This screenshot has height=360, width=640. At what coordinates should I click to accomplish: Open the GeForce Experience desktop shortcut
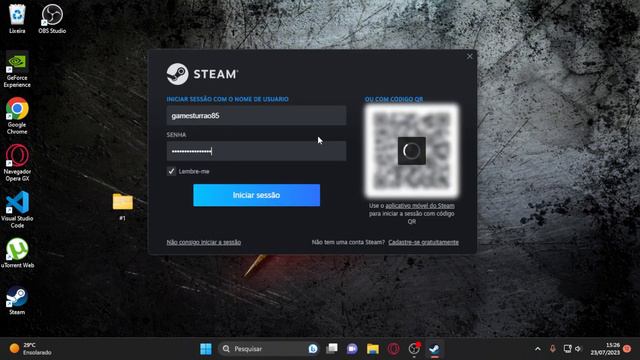17,69
